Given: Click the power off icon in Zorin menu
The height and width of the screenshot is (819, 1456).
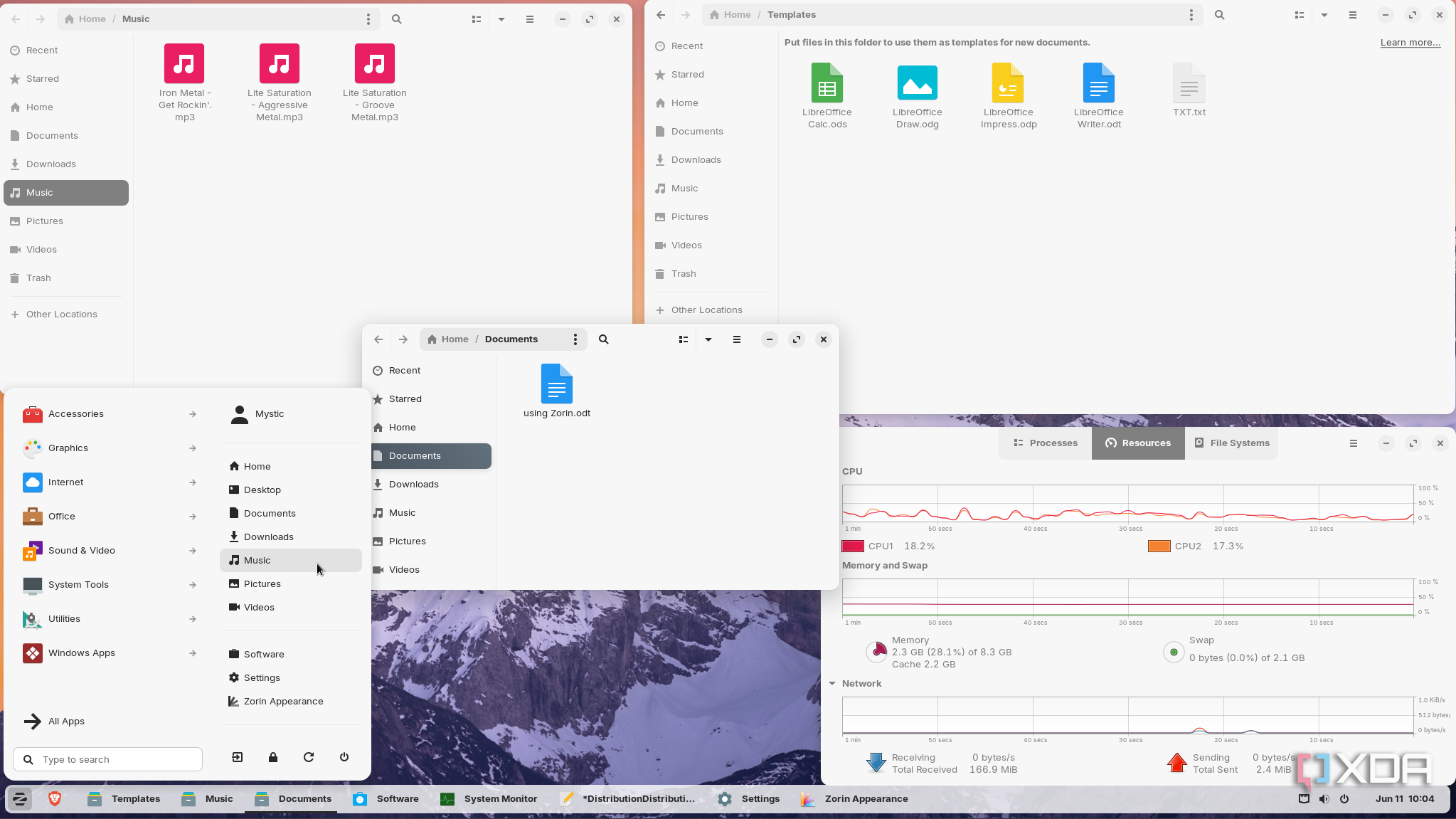Looking at the screenshot, I should coord(344,757).
